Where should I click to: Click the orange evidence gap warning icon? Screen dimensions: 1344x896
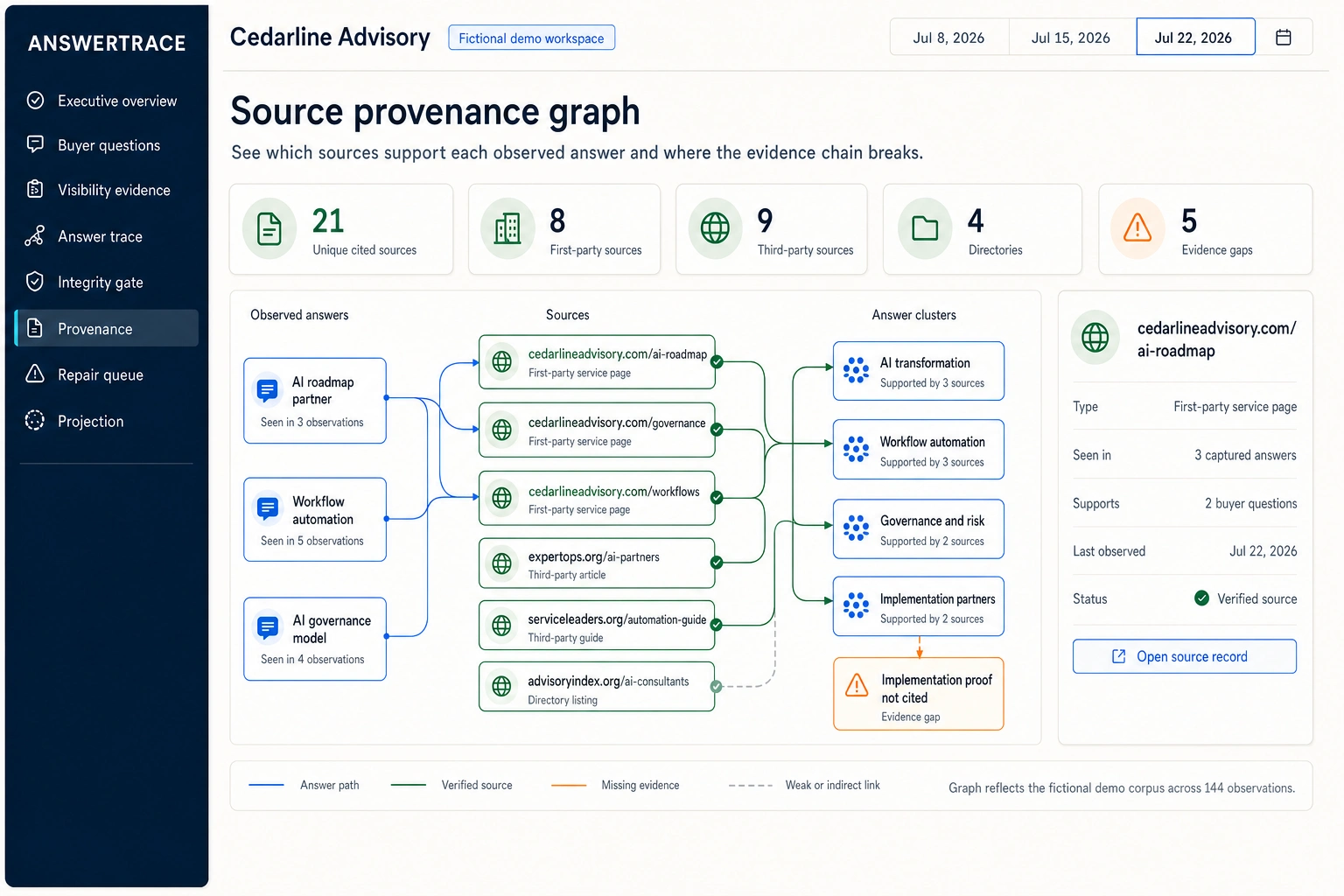point(857,685)
